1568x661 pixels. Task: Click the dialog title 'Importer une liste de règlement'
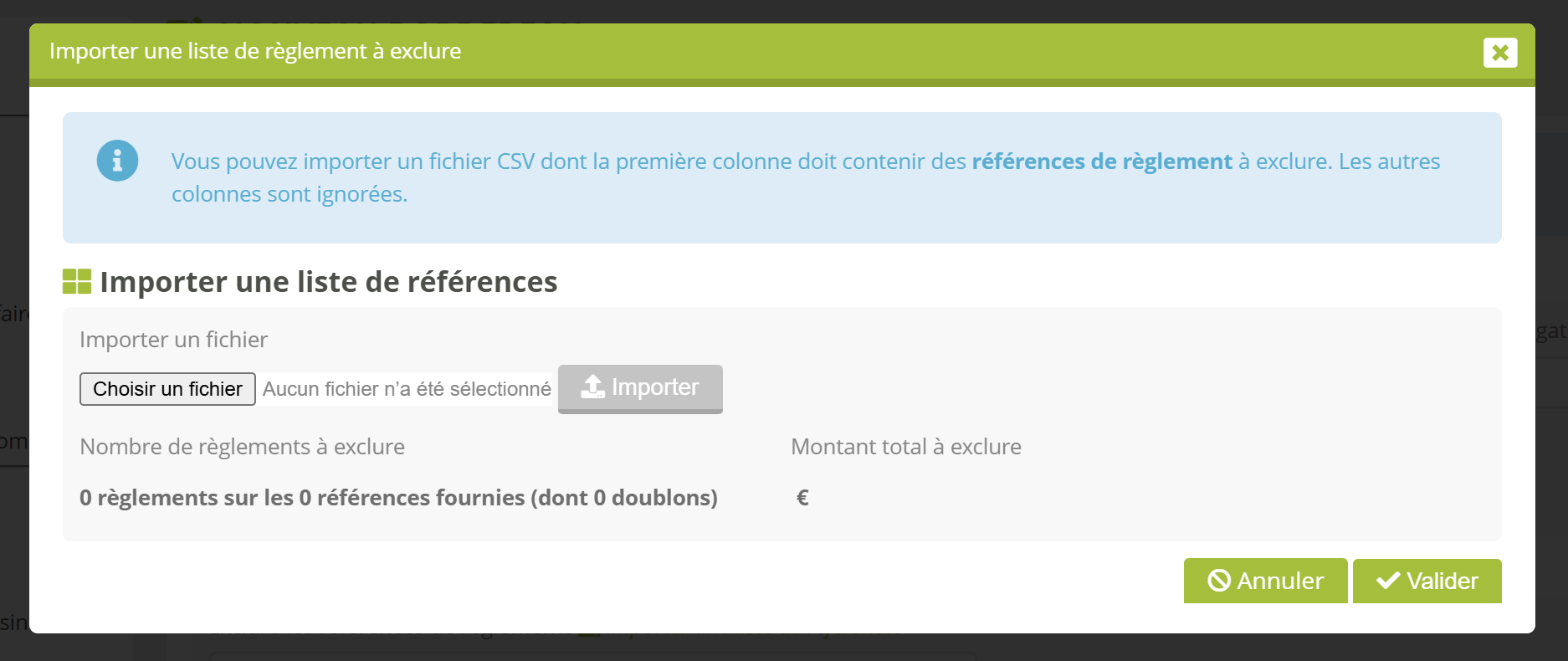click(255, 51)
